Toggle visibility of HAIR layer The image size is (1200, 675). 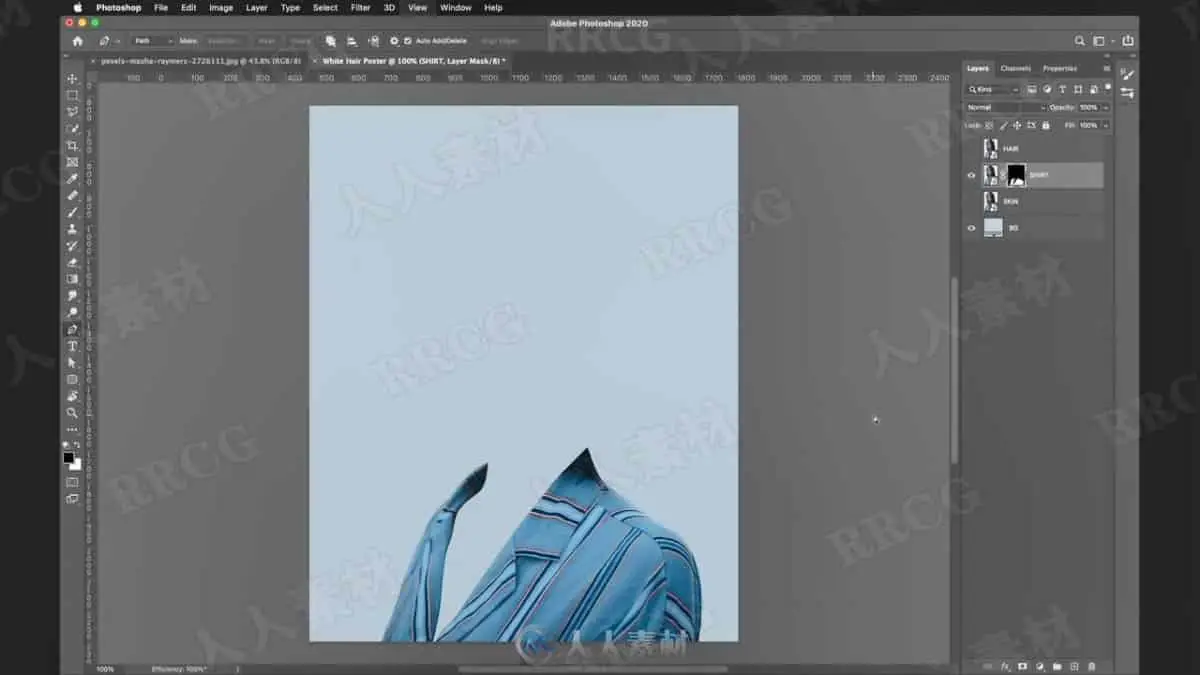971,148
